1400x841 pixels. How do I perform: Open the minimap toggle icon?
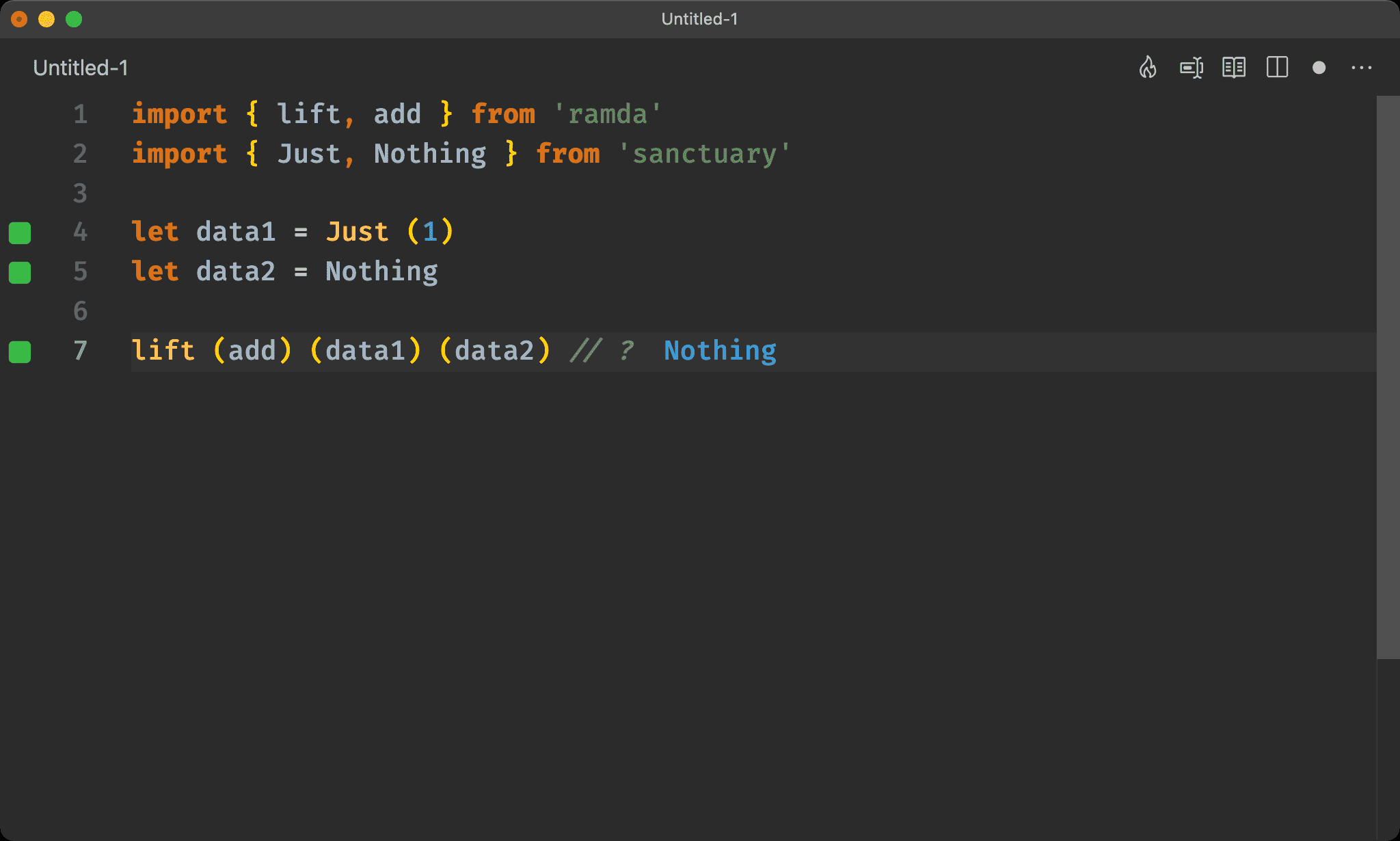(1277, 68)
